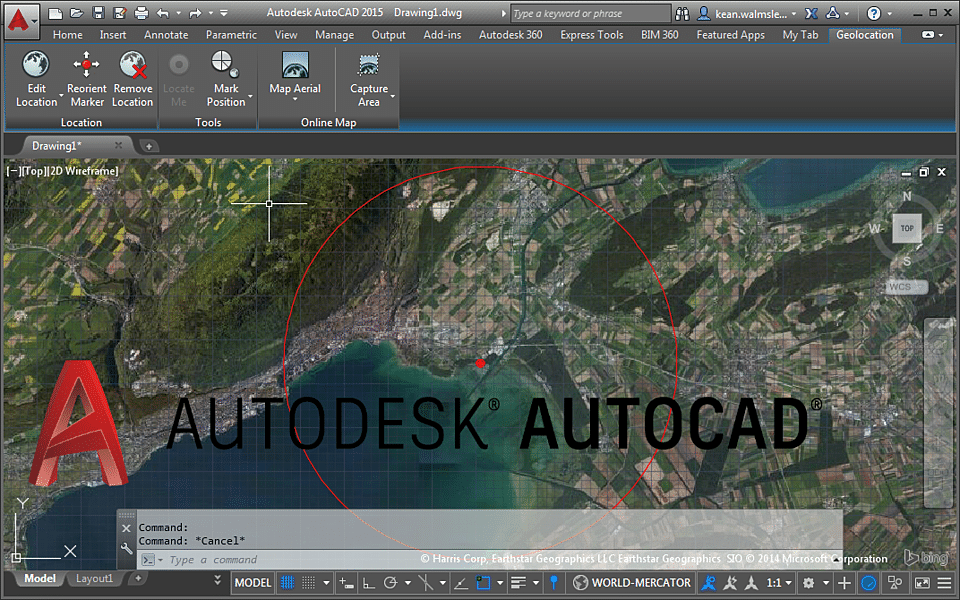Click TOP on the ViewCube
This screenshot has width=960, height=600.
(x=906, y=228)
